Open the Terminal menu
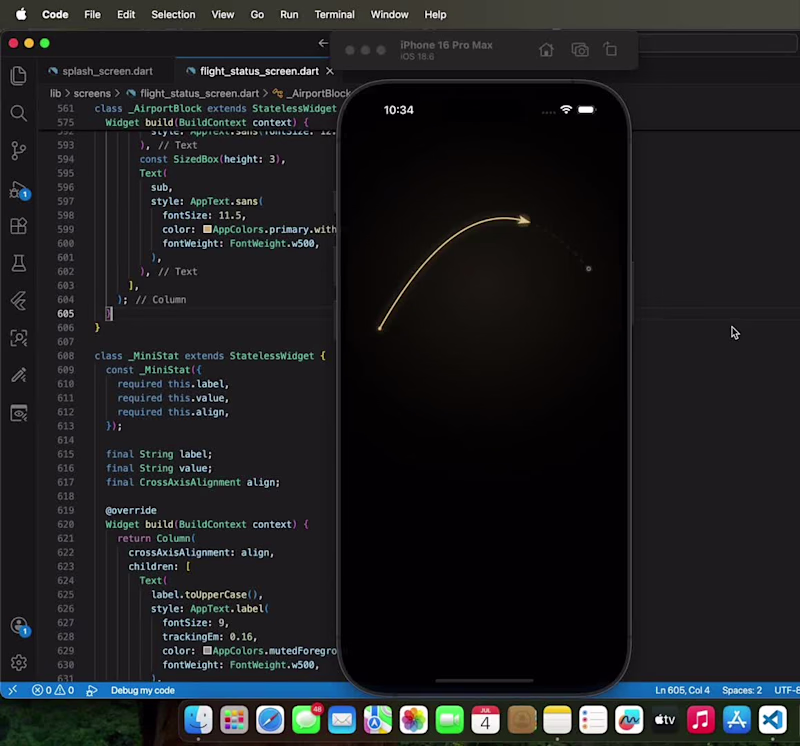Viewport: 800px width, 746px height. tap(334, 14)
